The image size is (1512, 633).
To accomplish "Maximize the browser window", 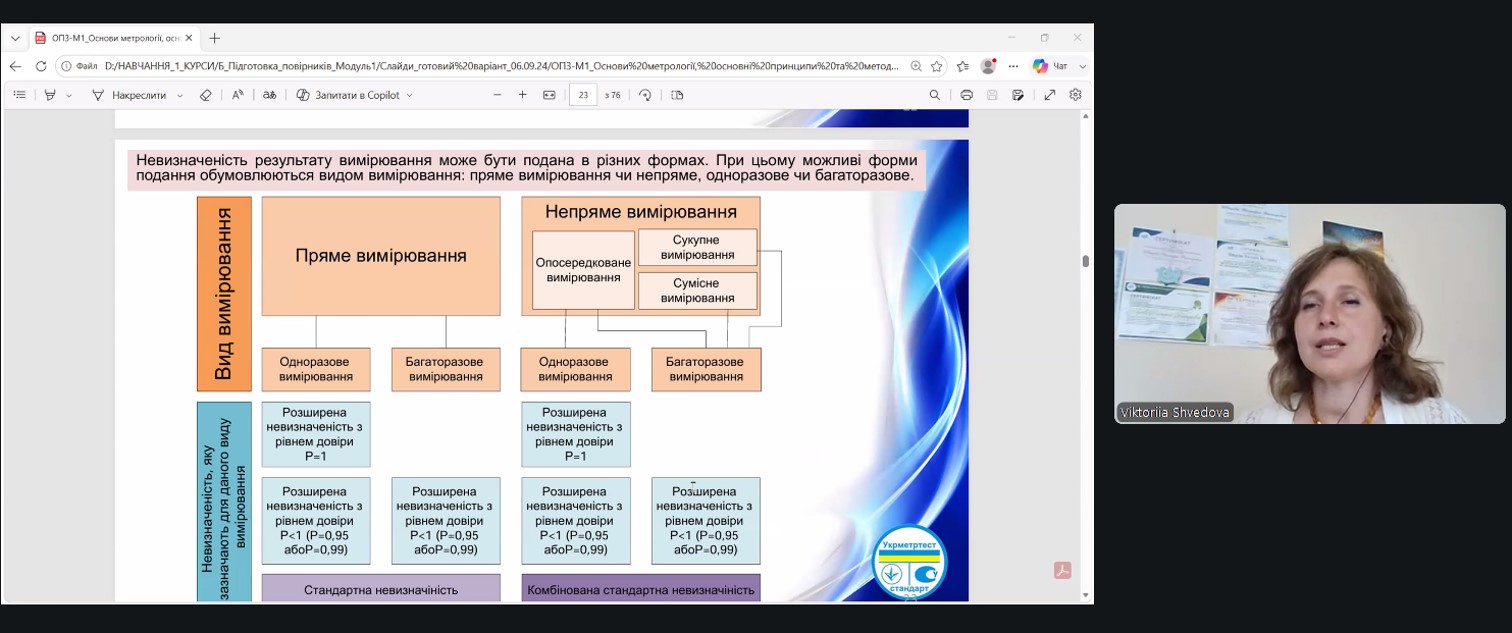I will tap(1044, 38).
